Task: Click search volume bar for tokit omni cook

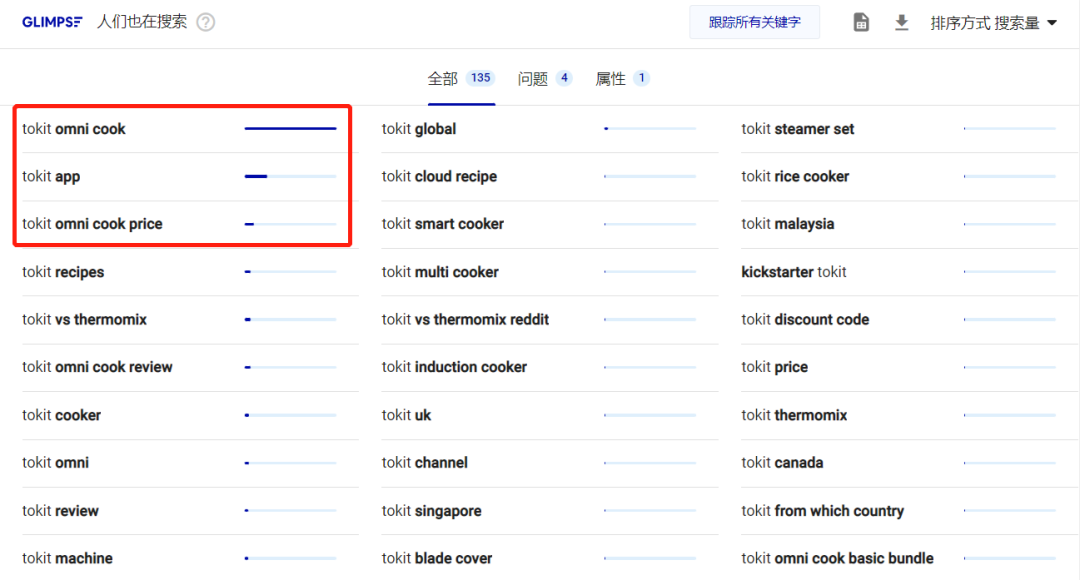Action: [x=290, y=129]
